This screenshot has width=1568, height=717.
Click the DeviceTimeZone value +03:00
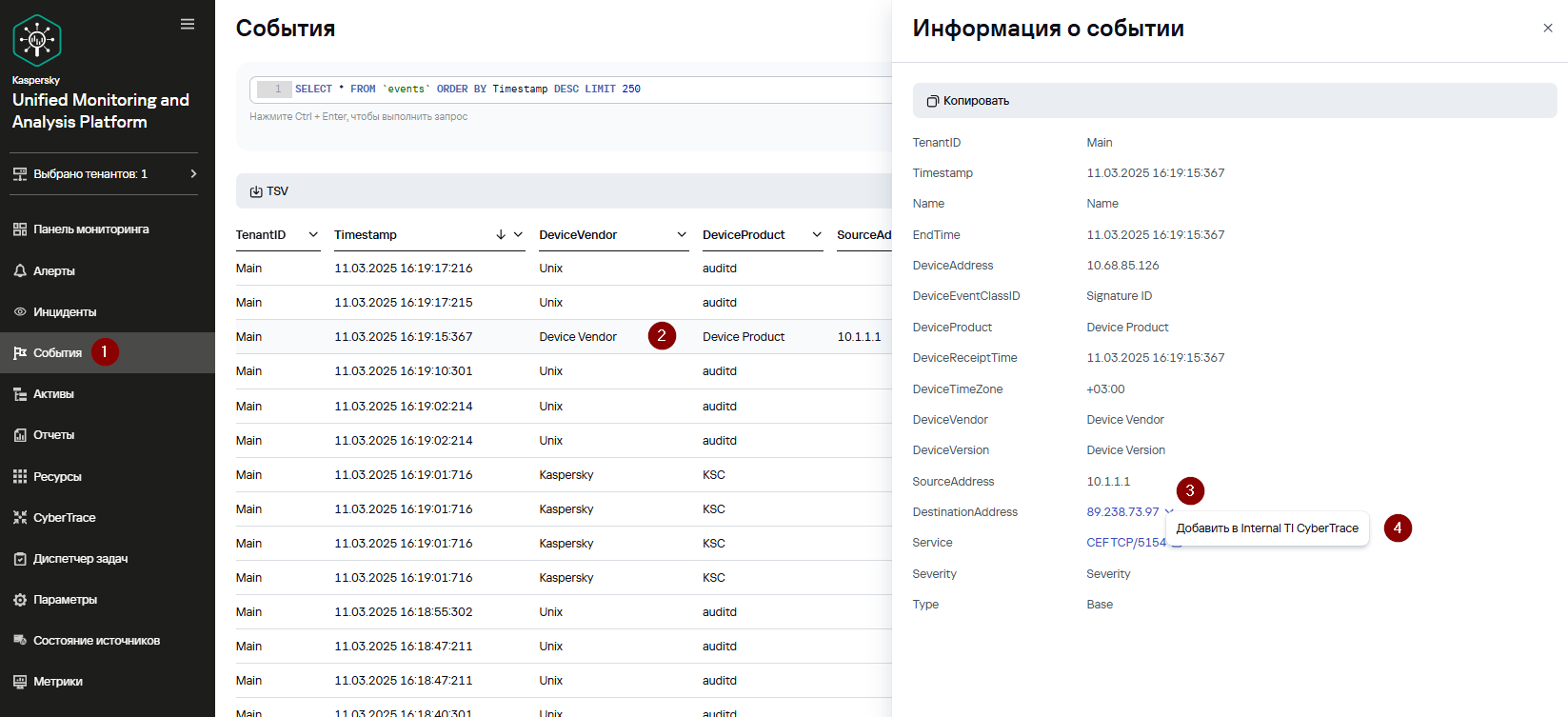(1106, 389)
